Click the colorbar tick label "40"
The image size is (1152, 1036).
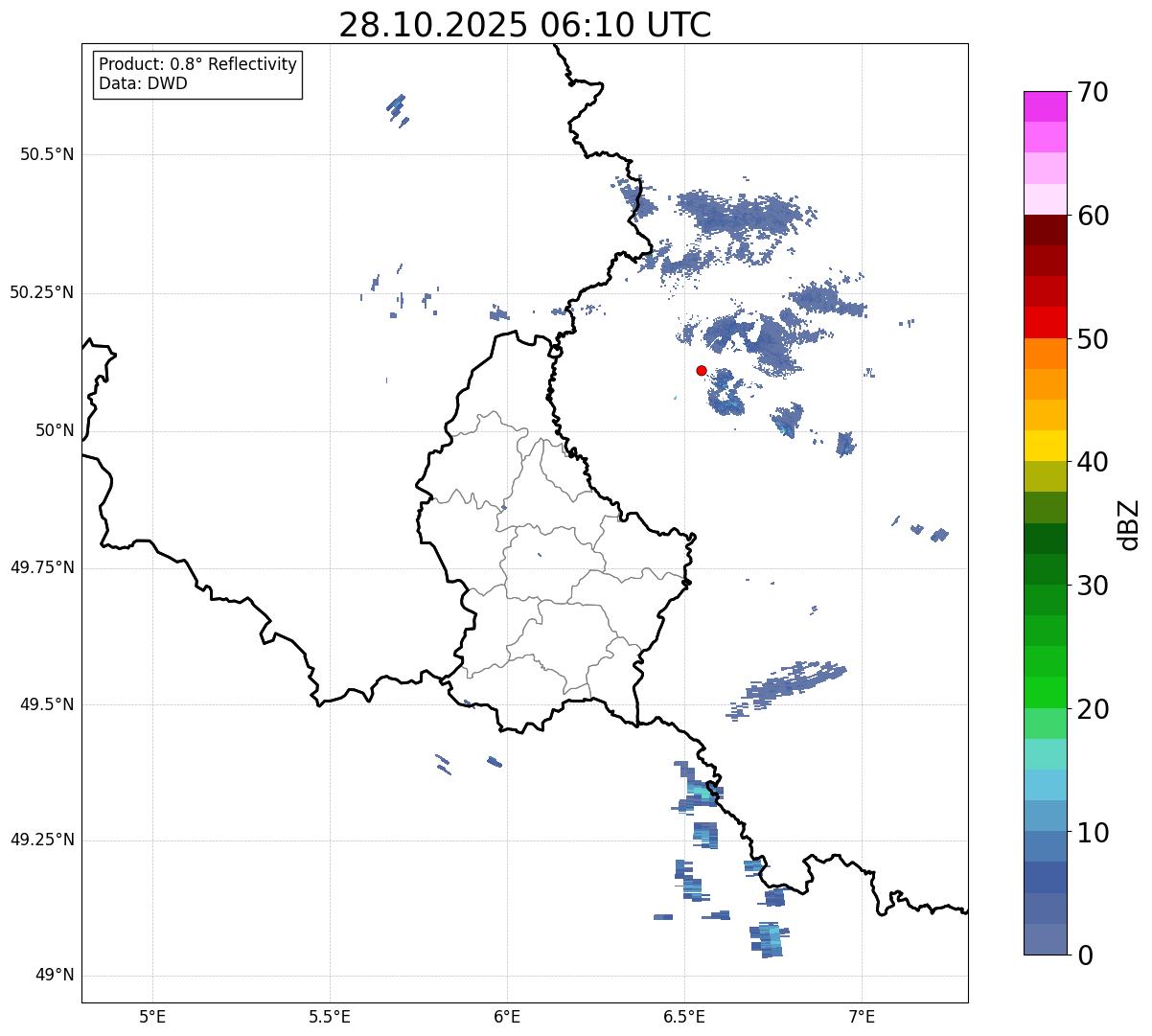pyautogui.click(x=1094, y=462)
